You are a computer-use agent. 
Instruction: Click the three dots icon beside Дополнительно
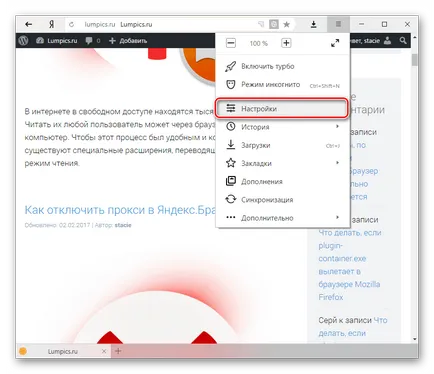[x=231, y=217]
